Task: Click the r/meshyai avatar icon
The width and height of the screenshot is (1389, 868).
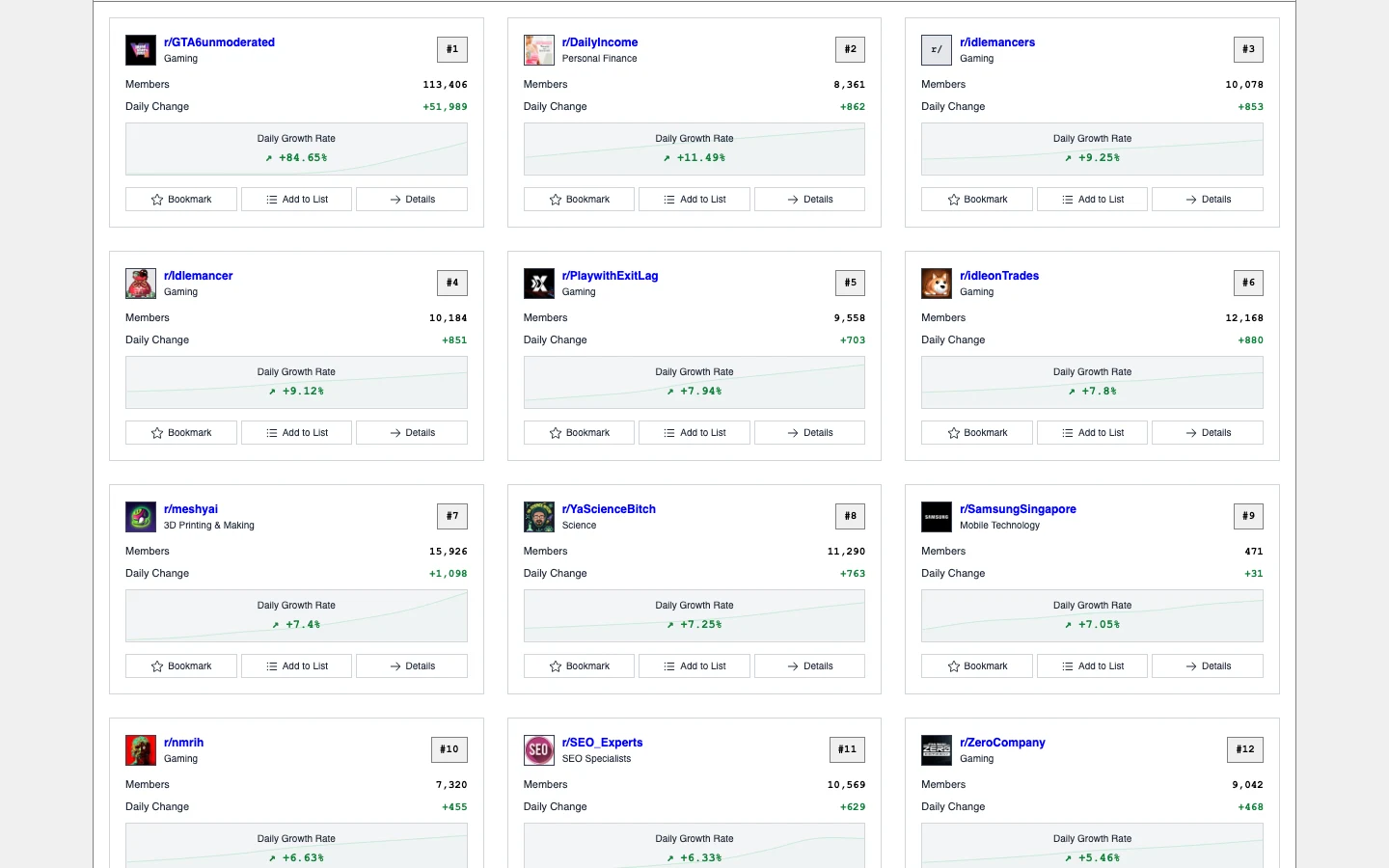Action: (141, 516)
